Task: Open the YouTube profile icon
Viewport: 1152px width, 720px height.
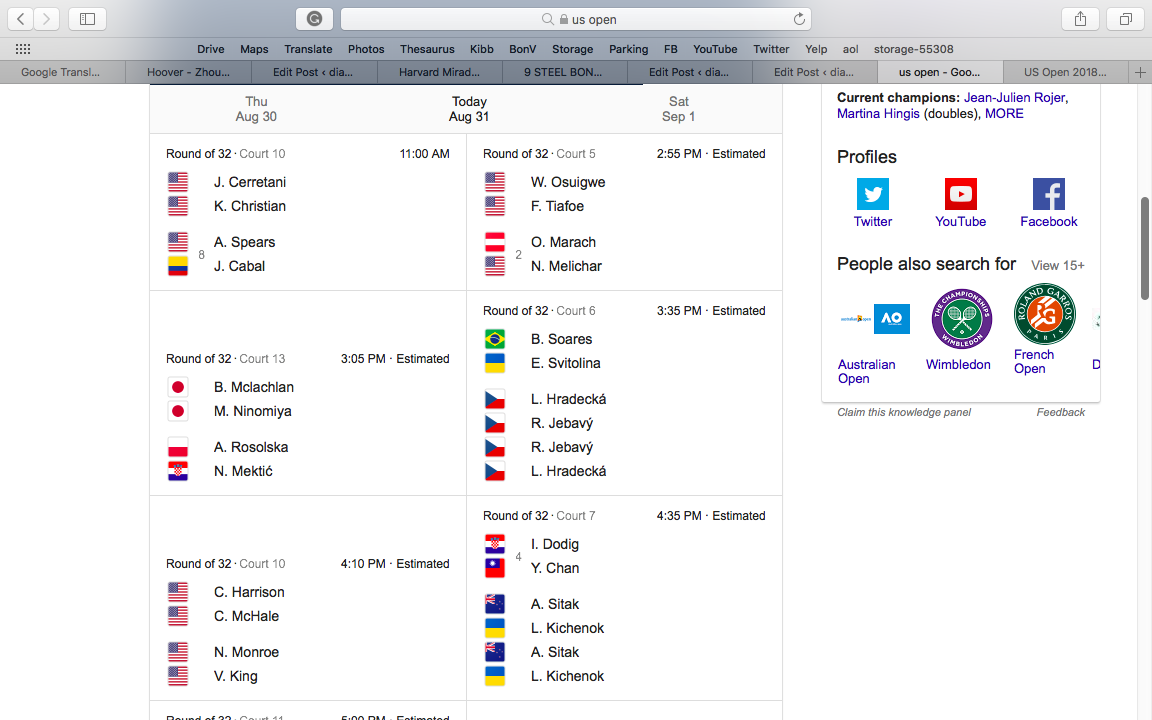Action: pos(960,194)
